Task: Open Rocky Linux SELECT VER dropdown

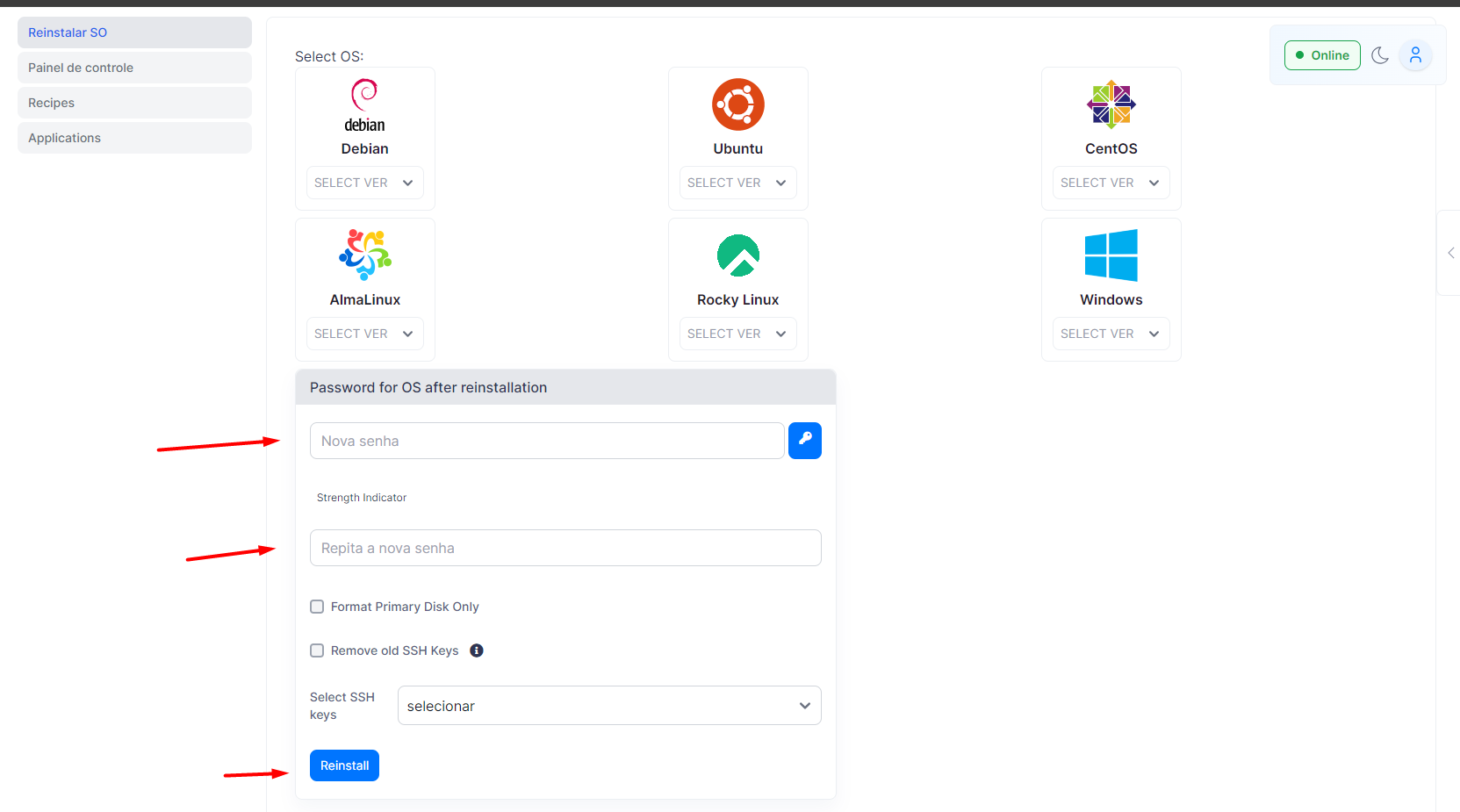Action: pyautogui.click(x=738, y=334)
